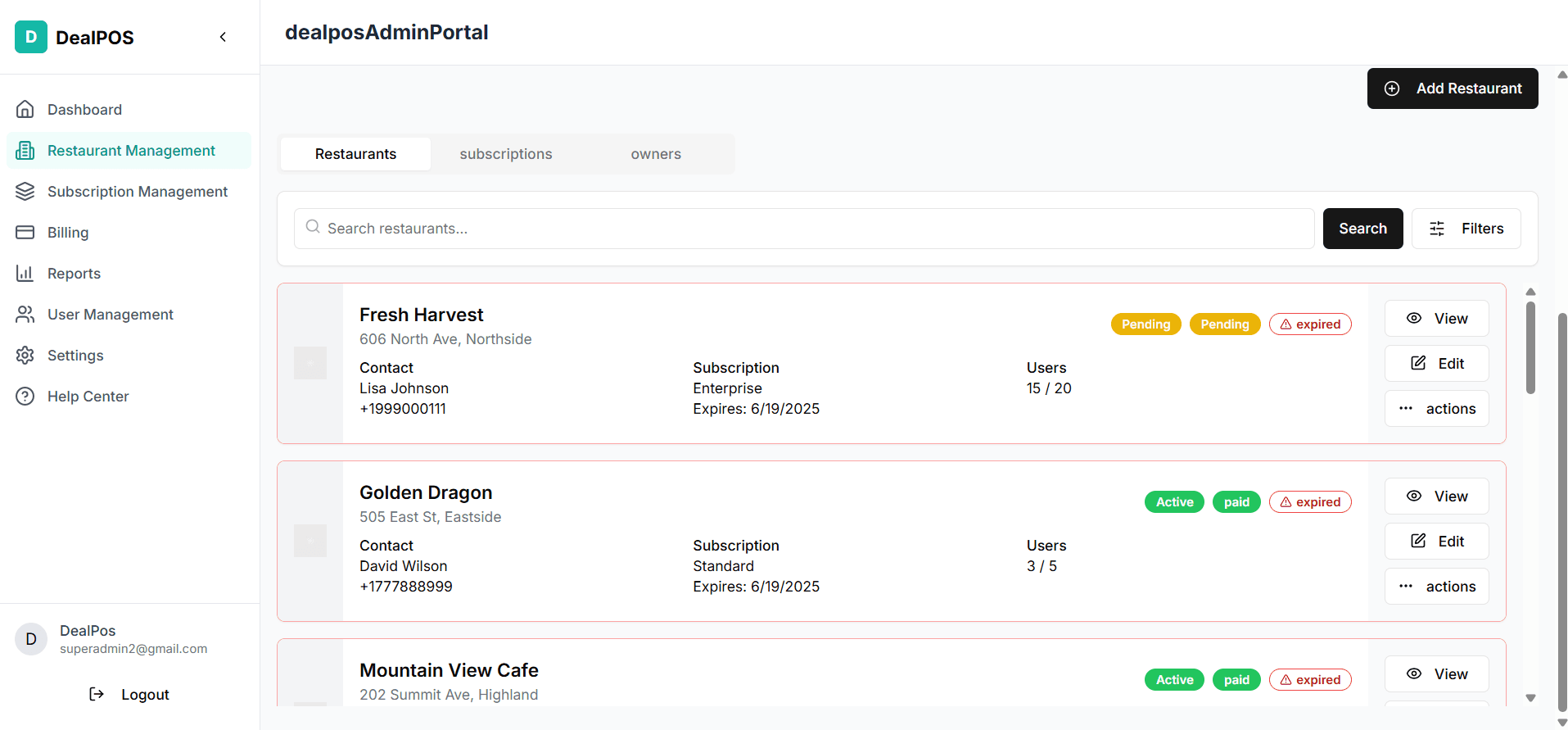Collapse the sidebar with the chevron arrow

223,37
